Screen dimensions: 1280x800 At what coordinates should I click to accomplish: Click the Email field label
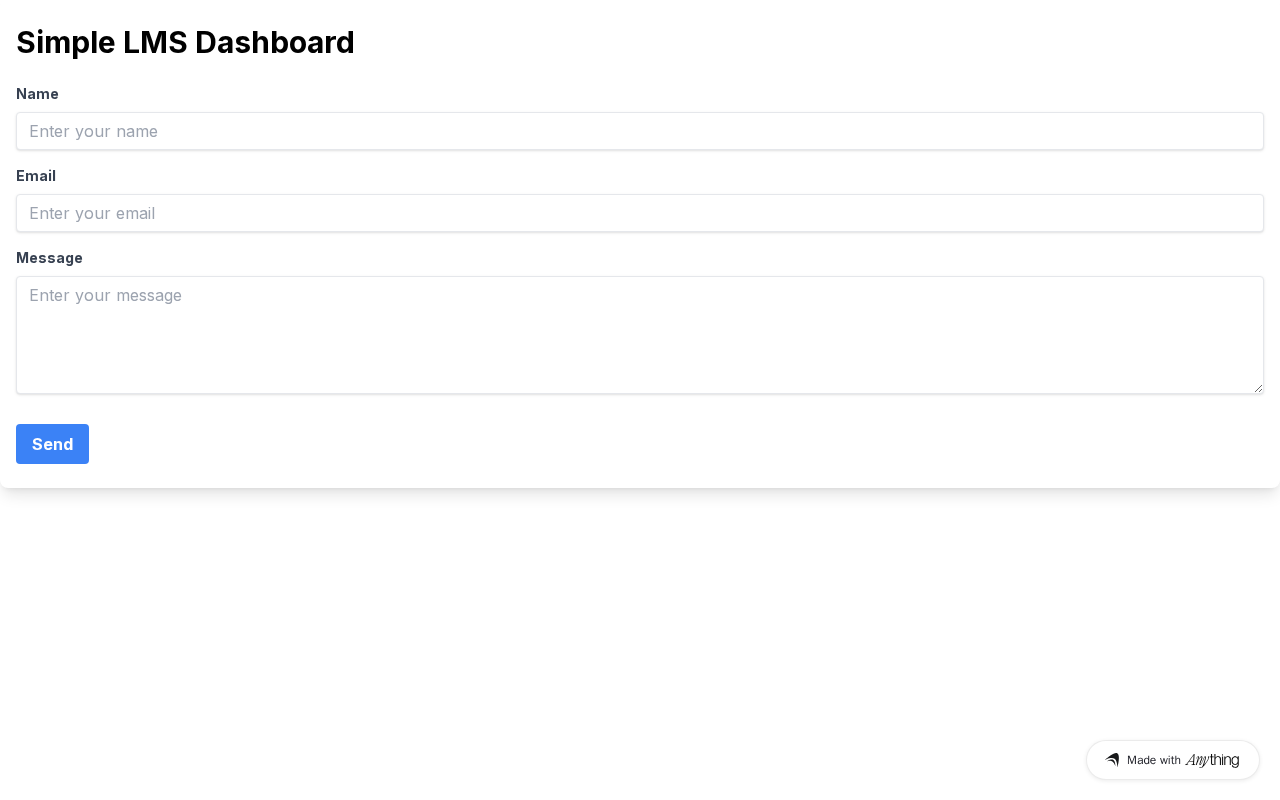coord(36,176)
